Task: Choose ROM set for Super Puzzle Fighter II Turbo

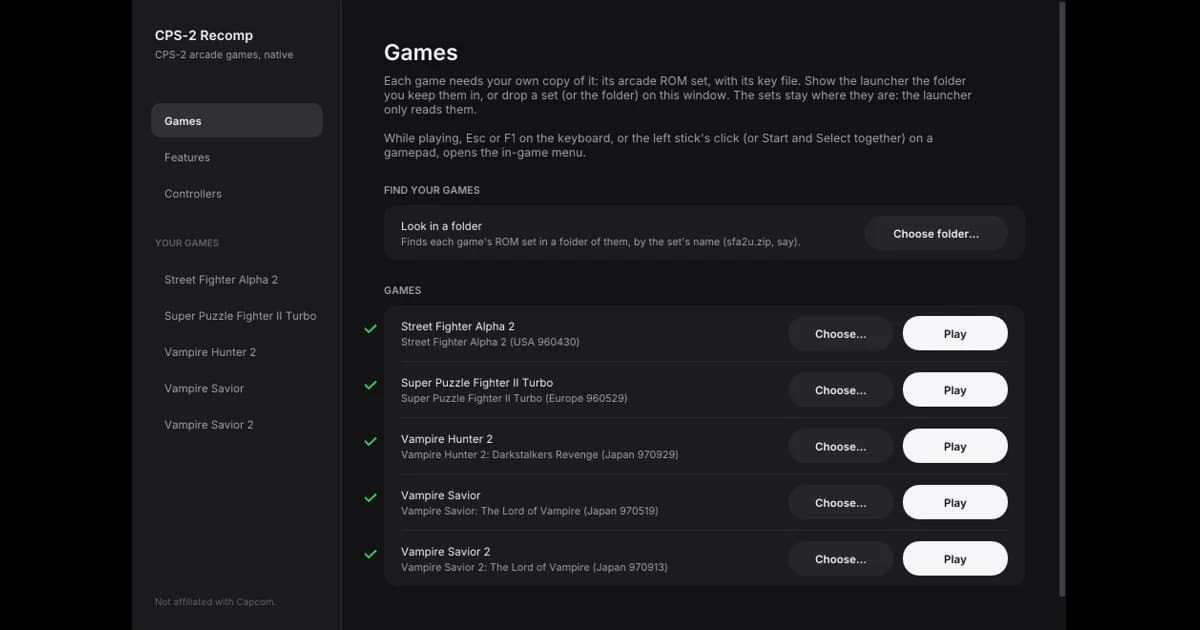Action: [x=840, y=390]
